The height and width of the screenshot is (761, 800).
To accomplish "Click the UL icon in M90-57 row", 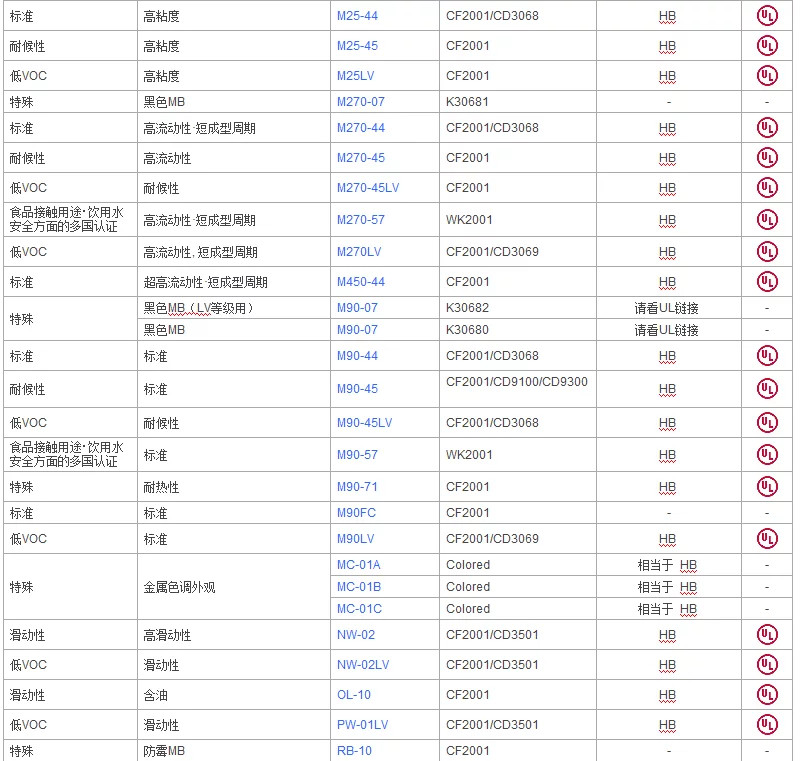I will coord(767,454).
